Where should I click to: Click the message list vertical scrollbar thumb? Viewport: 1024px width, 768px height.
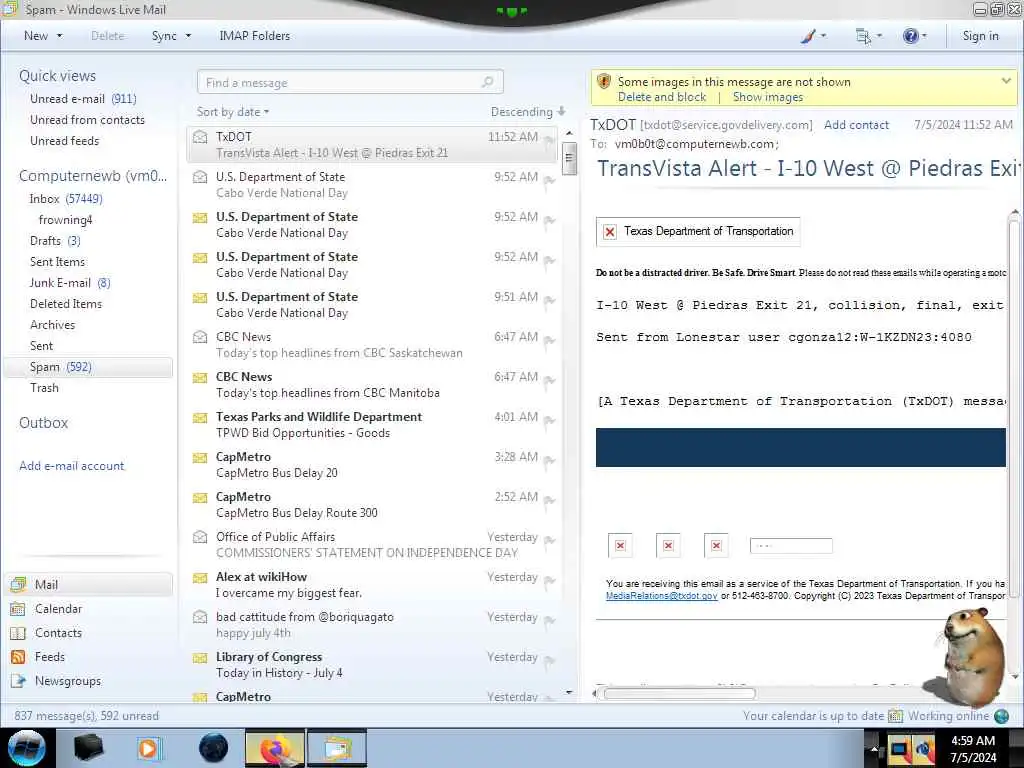click(569, 159)
